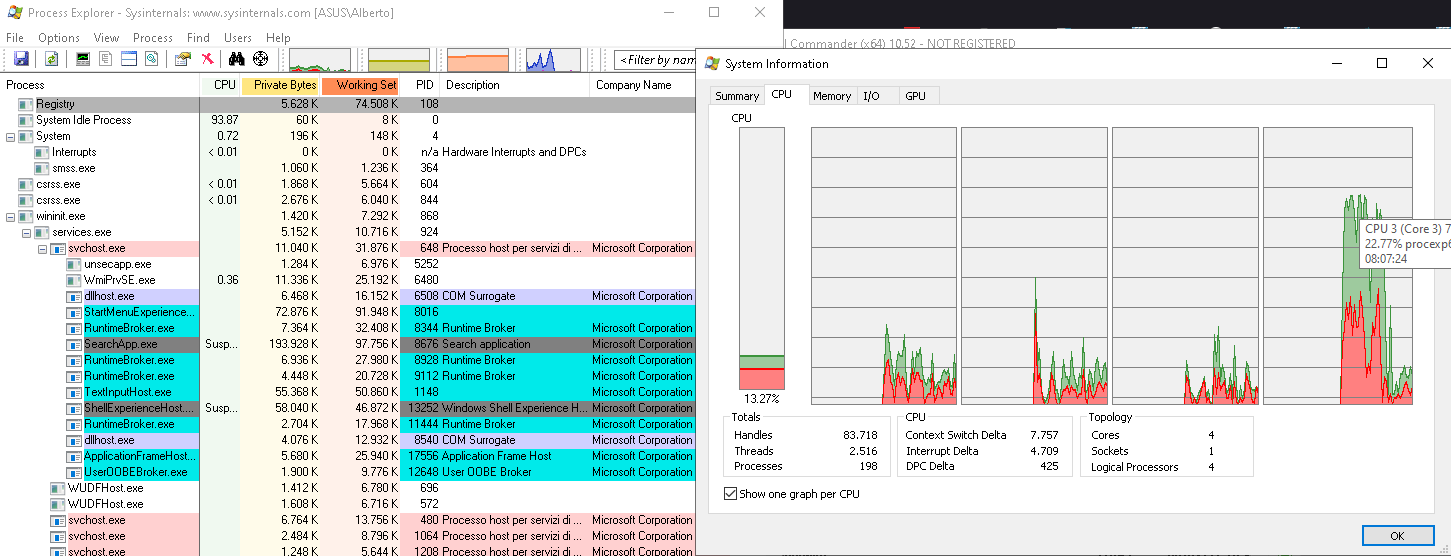Image resolution: width=1451 pixels, height=556 pixels.
Task: Sort by the Company Name column header
Action: click(642, 85)
